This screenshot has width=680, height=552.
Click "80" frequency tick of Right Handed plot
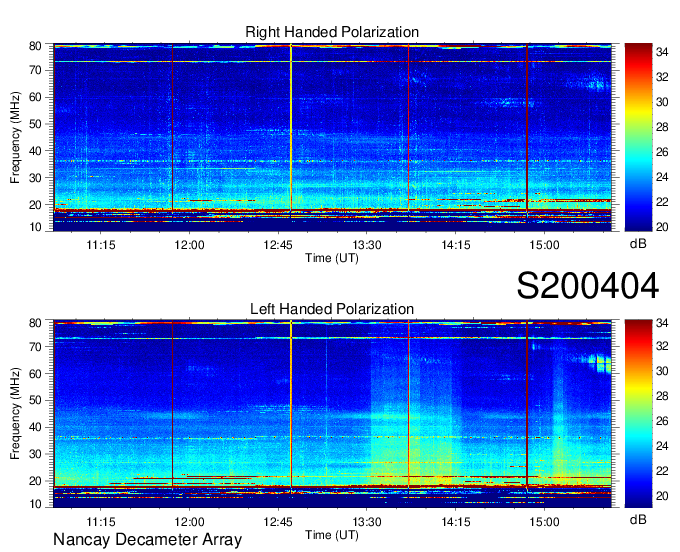pyautogui.click(x=35, y=46)
